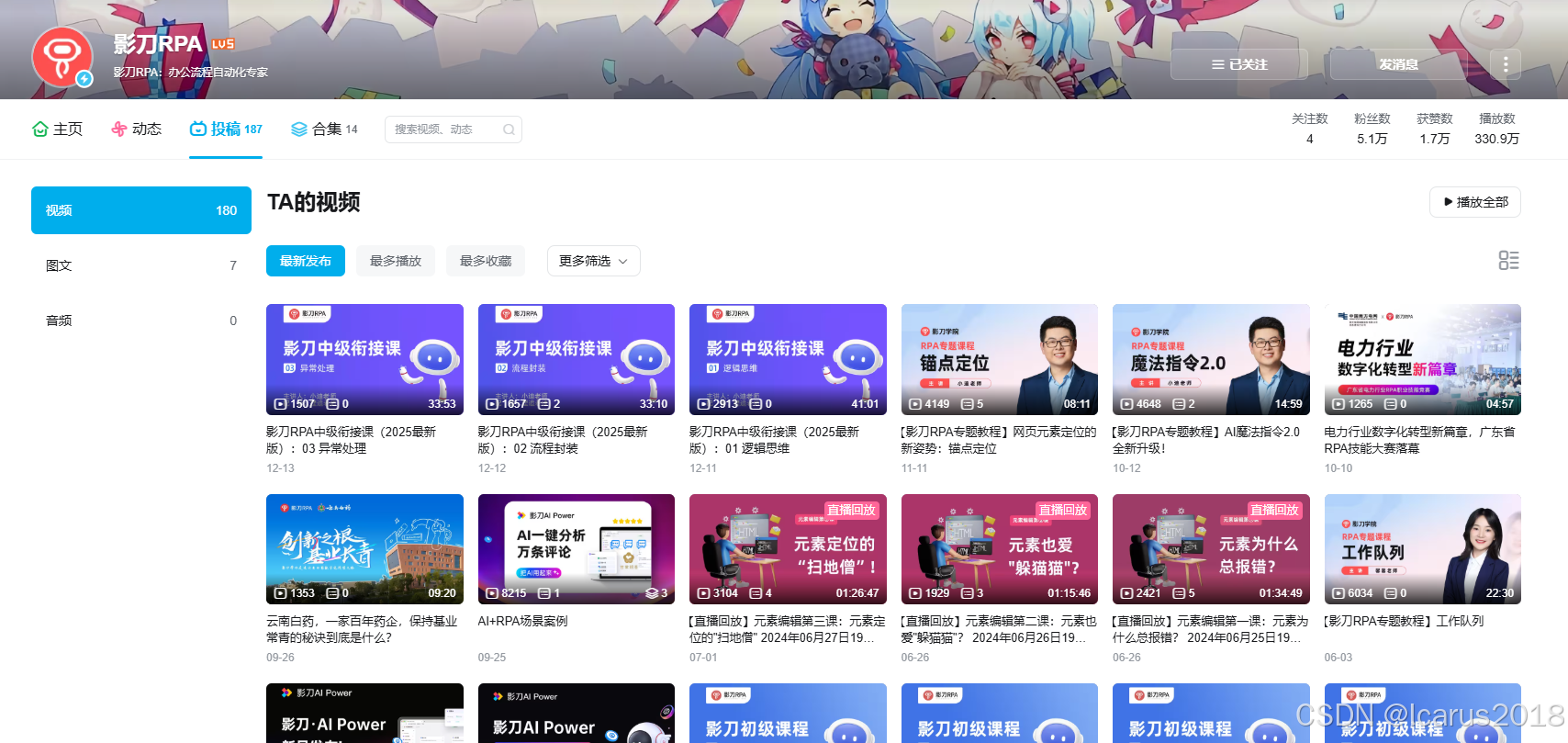Open the three-dot more options menu

(1506, 64)
